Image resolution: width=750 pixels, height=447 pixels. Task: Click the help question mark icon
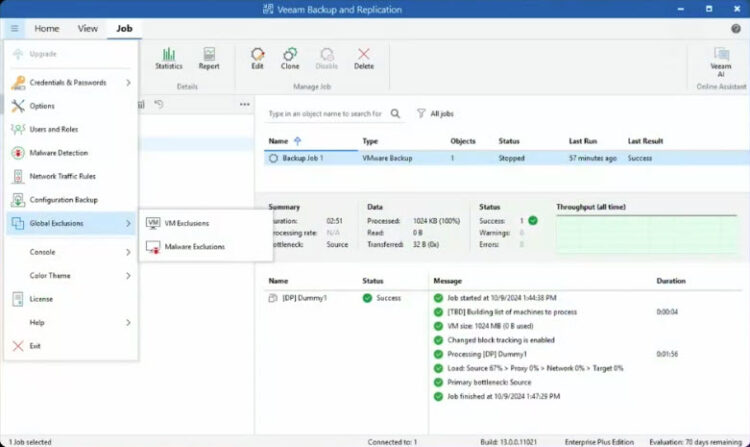(x=736, y=29)
